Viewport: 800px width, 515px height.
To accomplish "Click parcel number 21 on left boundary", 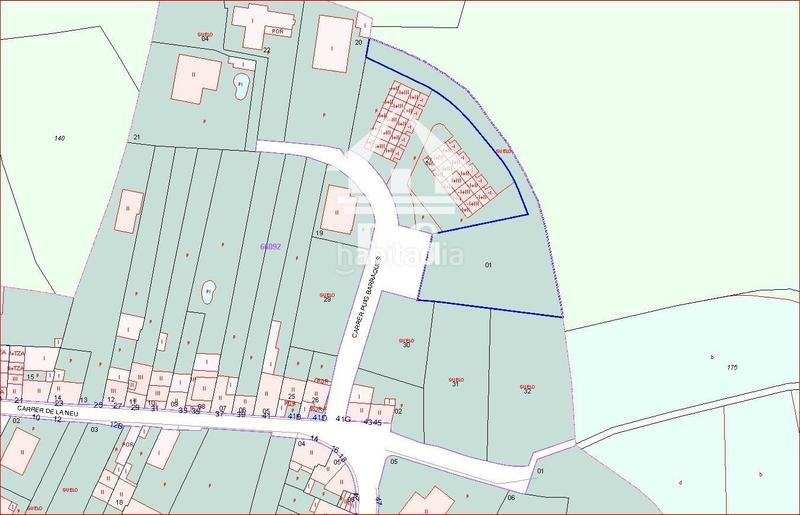I will (x=137, y=136).
